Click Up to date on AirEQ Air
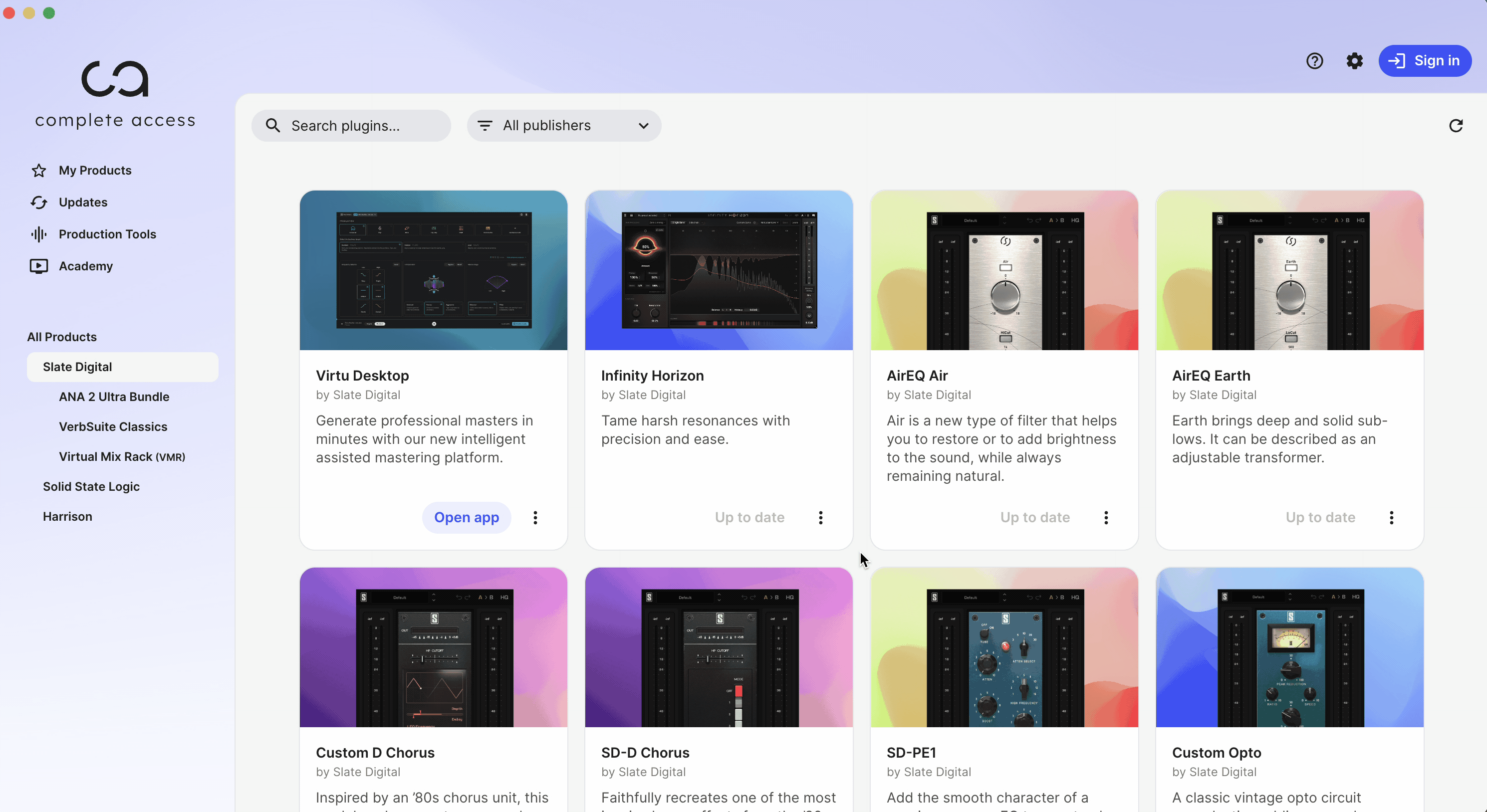 1035,517
